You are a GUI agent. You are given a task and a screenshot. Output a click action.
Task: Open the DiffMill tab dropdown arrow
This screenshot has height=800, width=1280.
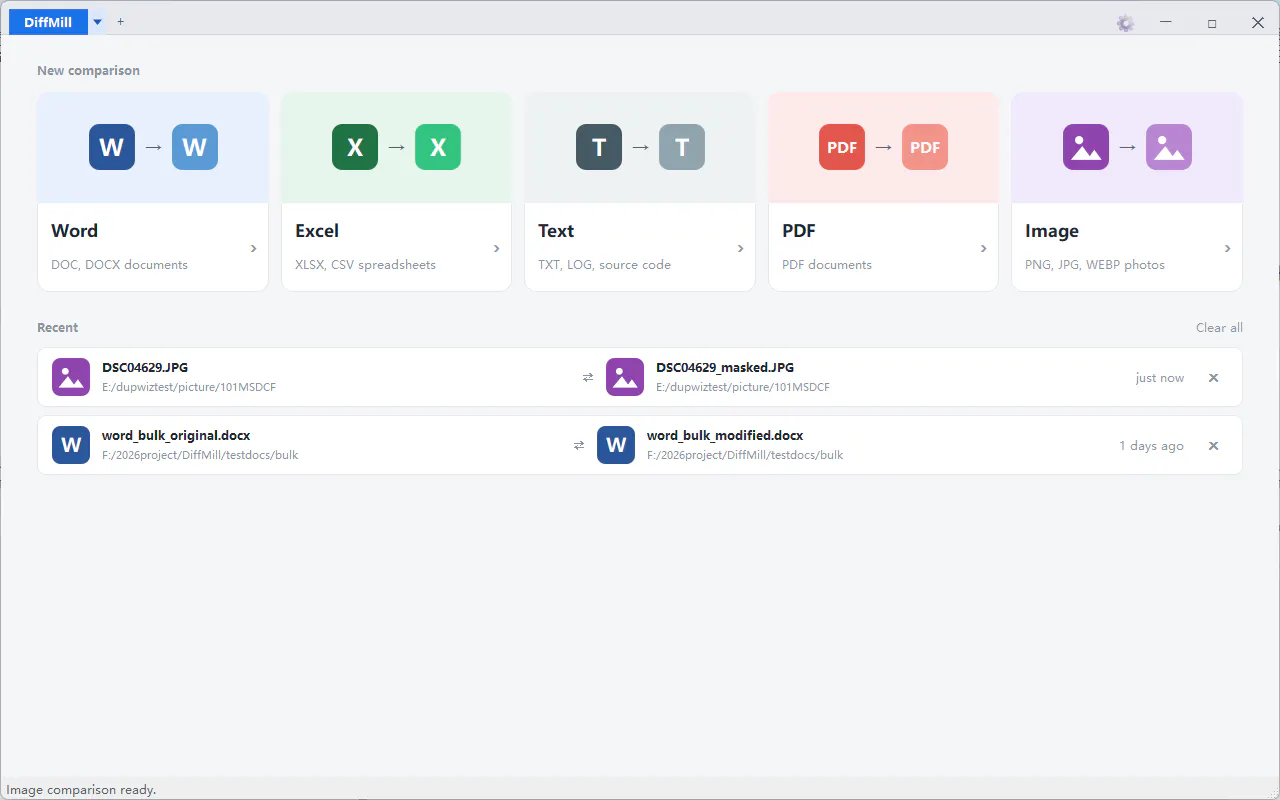point(97,22)
